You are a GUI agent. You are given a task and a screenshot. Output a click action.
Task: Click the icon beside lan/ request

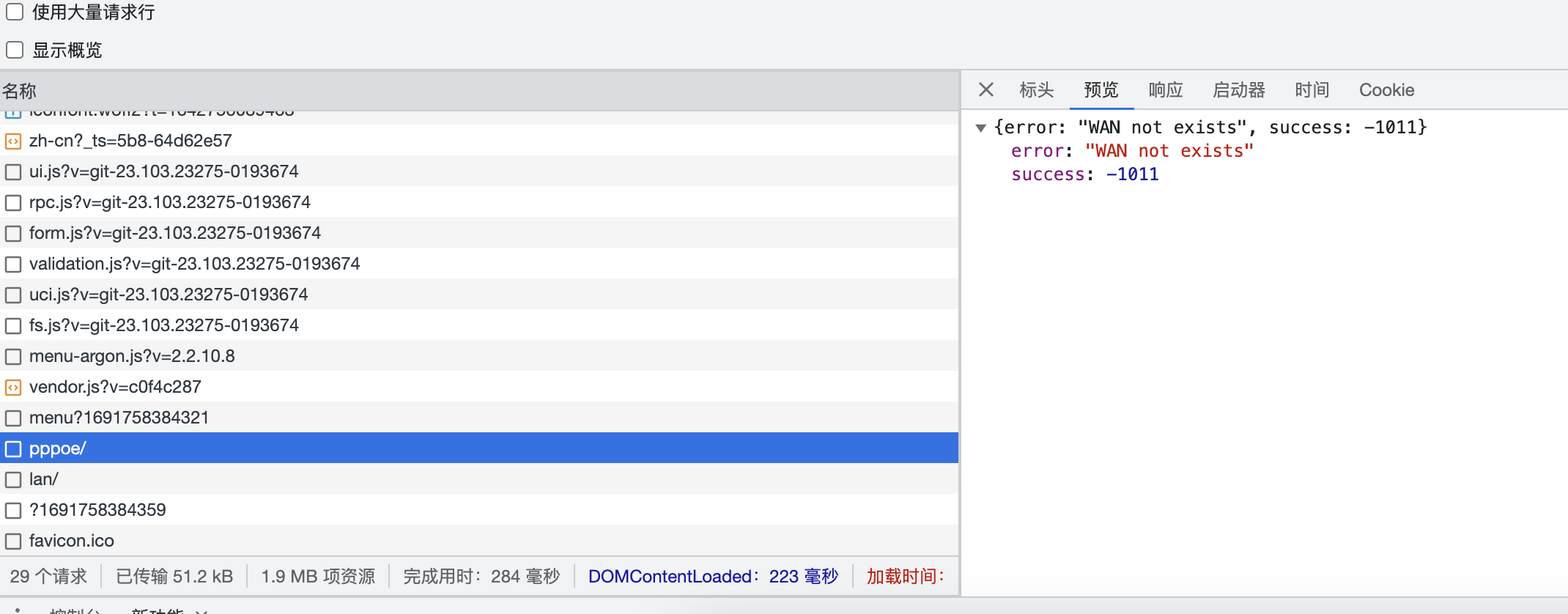(13, 479)
